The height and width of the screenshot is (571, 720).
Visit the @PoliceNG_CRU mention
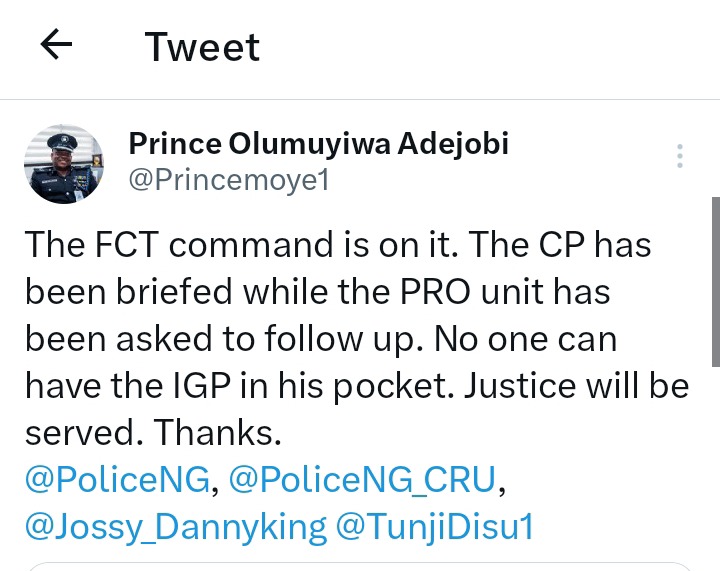(x=363, y=481)
